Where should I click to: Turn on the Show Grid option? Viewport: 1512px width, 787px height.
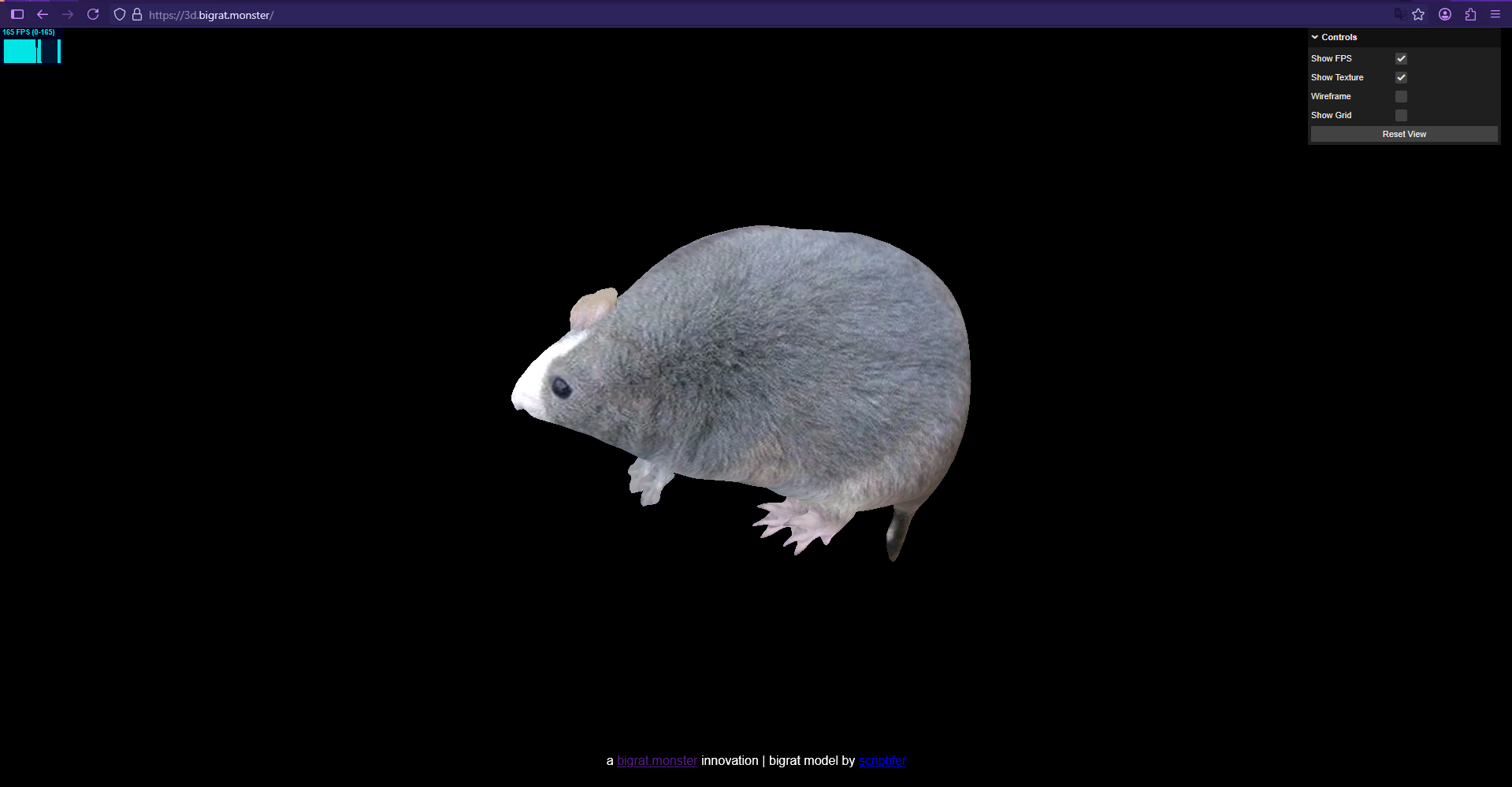1401,115
